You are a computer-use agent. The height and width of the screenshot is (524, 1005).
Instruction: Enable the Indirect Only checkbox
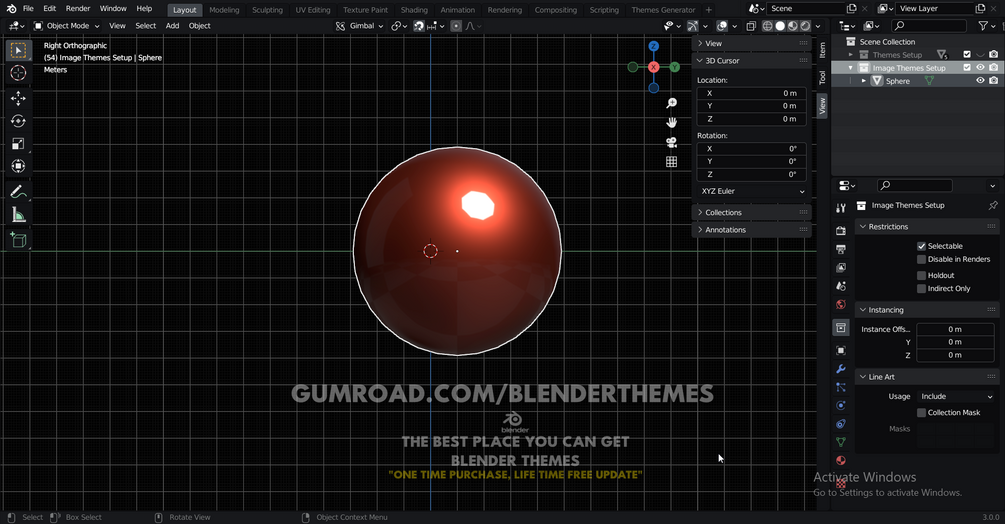point(921,289)
